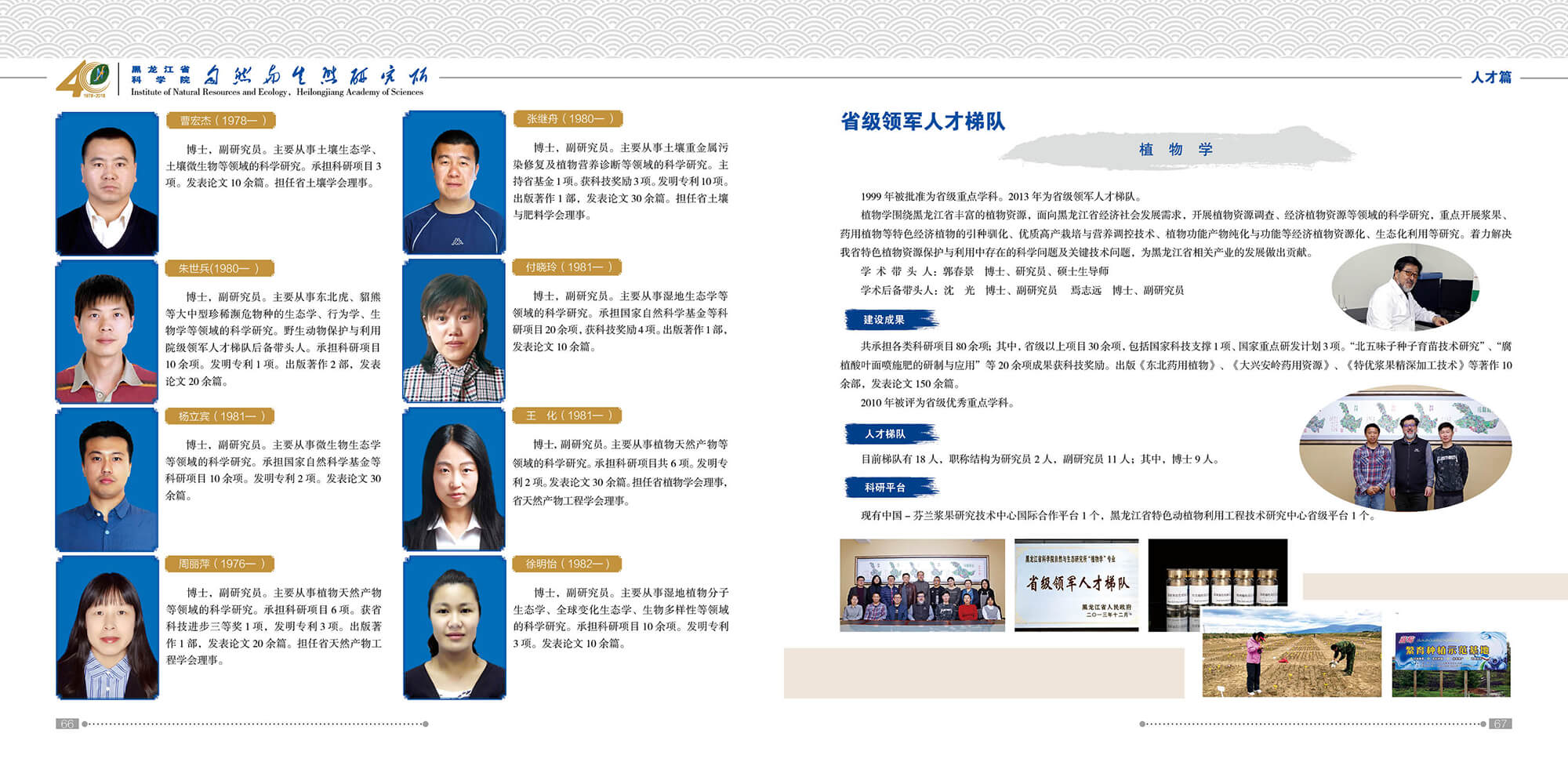Click the heading 省级领军人才梯队
This screenshot has width=1568, height=784.
pyautogui.click(x=923, y=122)
